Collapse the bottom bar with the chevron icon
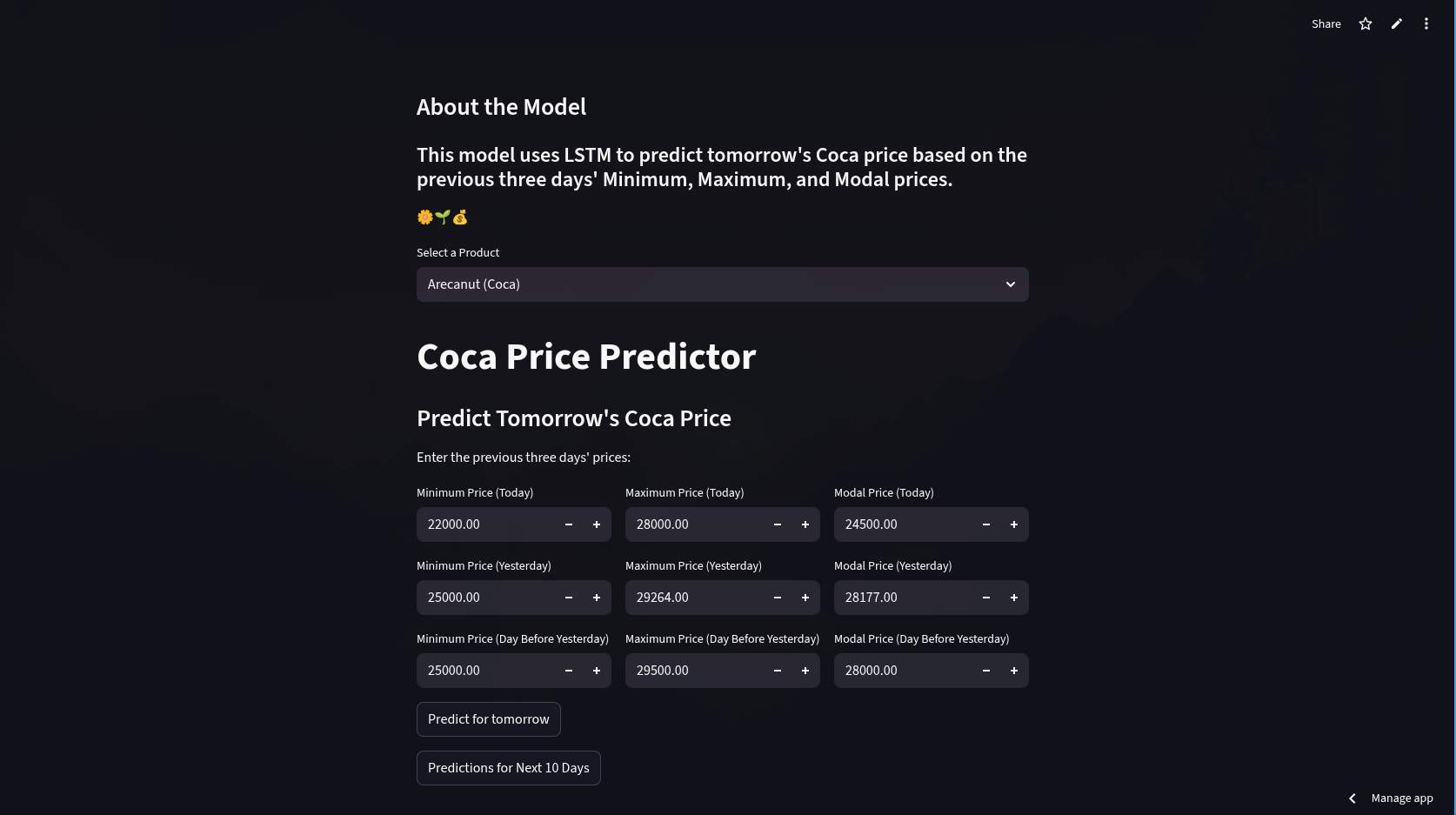 [1352, 798]
